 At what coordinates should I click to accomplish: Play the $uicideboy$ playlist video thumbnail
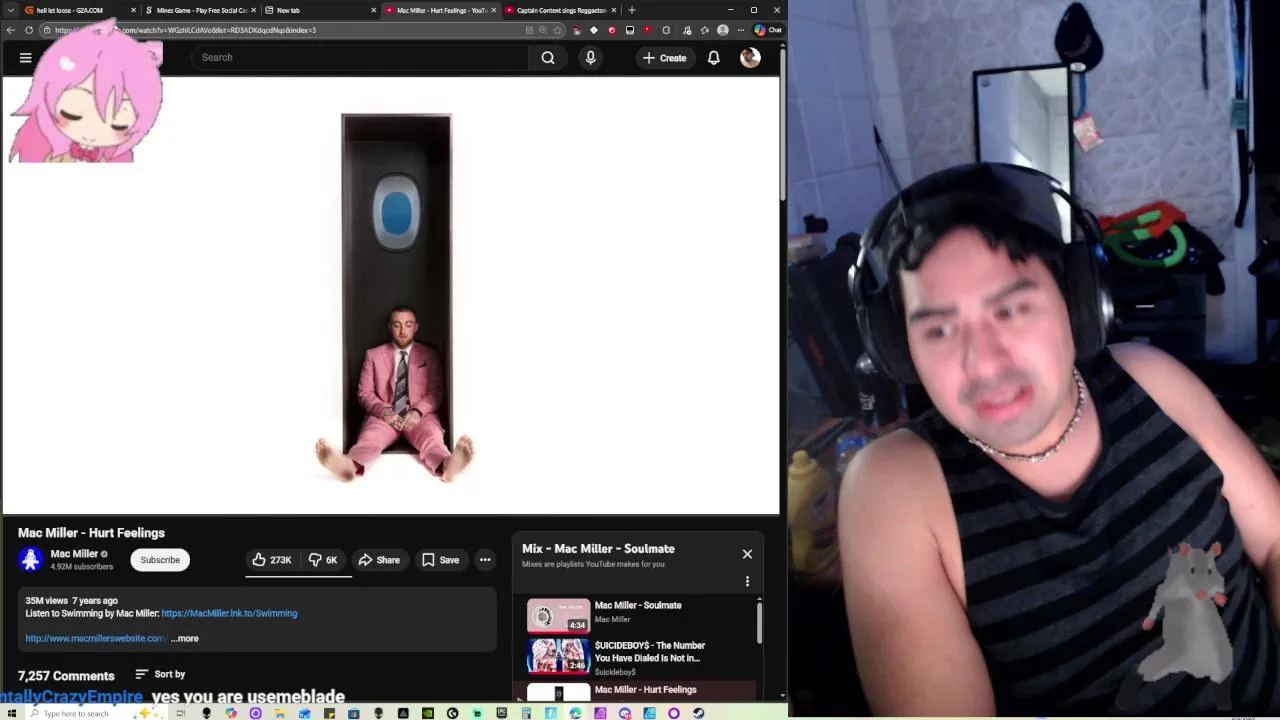tap(558, 655)
